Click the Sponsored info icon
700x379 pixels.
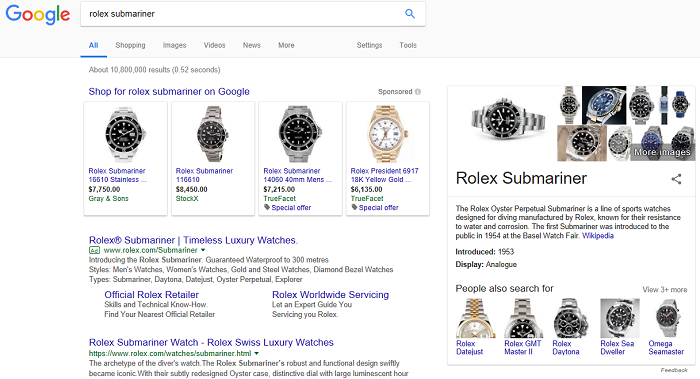[x=418, y=92]
